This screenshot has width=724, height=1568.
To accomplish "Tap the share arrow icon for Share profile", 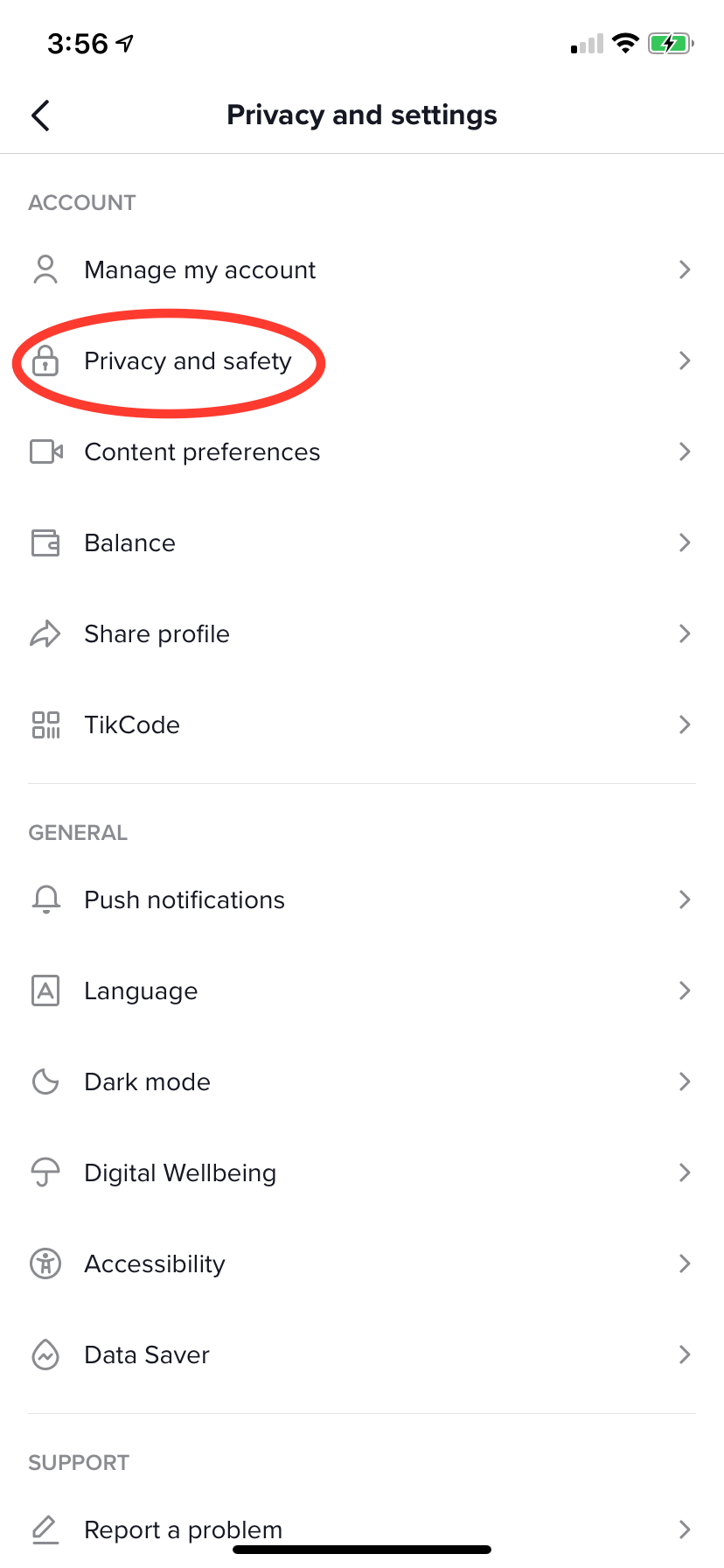I will coord(45,633).
